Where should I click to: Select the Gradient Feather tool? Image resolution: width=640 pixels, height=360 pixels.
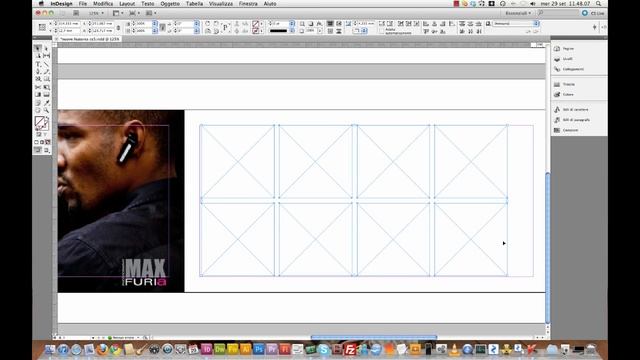pyautogui.click(x=47, y=94)
